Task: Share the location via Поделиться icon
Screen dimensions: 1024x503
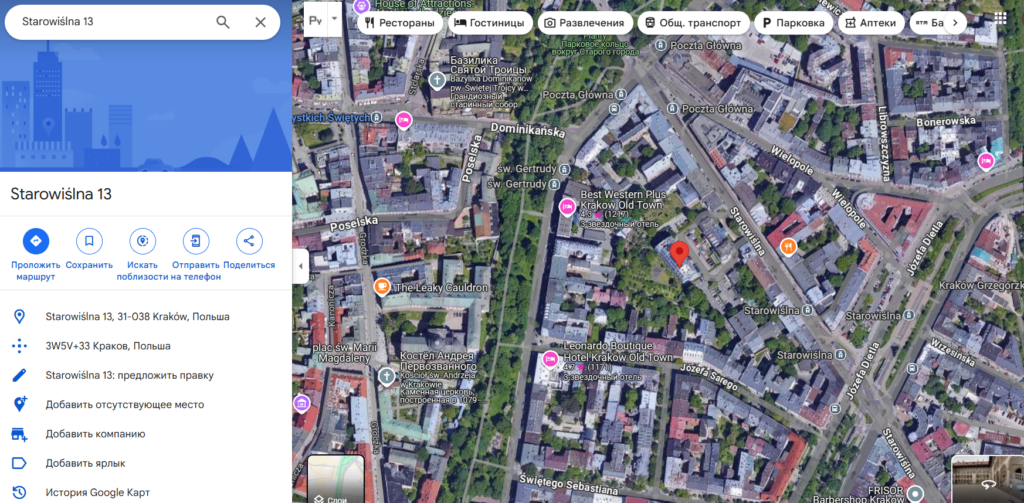Action: [249, 241]
